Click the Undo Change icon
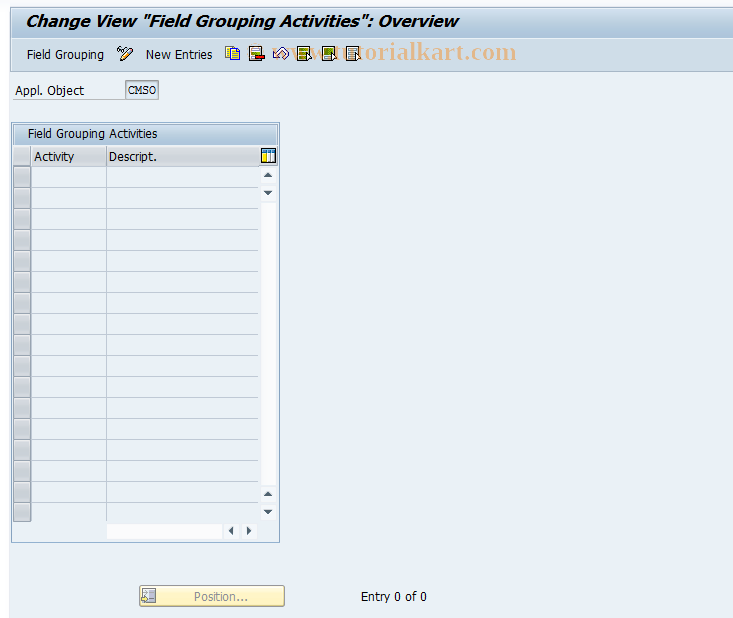The width and height of the screenshot is (733, 618). click(x=280, y=54)
